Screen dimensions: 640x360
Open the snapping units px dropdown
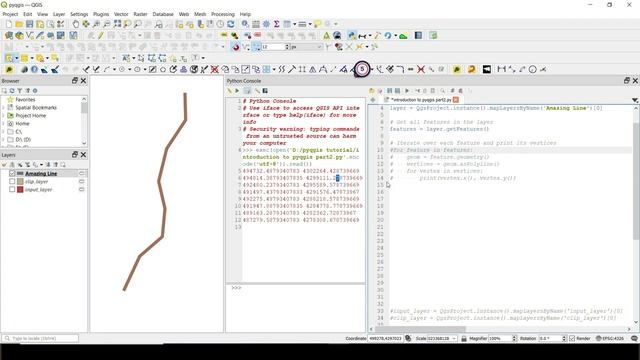(307, 47)
